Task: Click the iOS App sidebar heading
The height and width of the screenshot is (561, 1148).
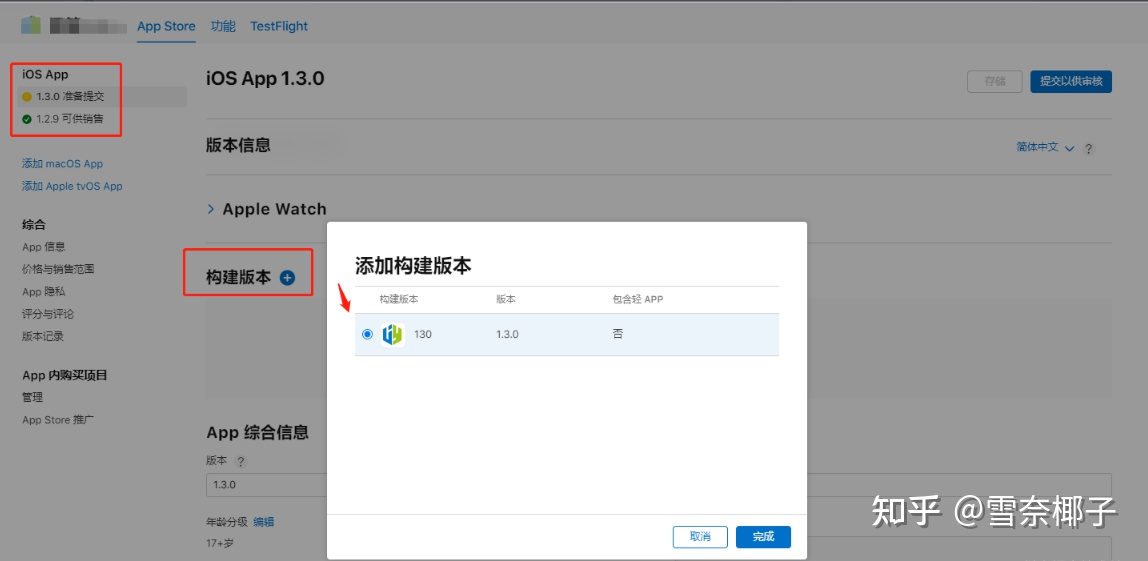Action: tap(45, 75)
